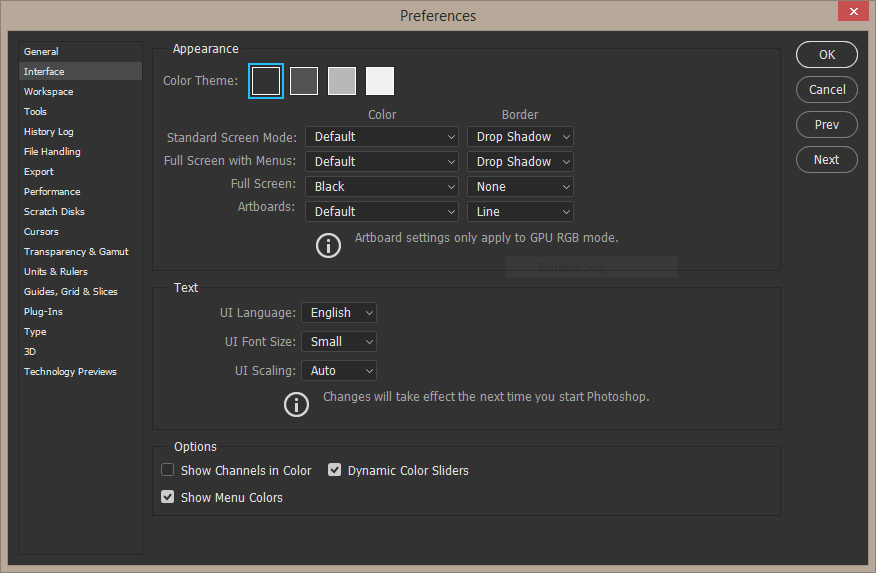Select Technology Previews category
The width and height of the screenshot is (876, 573).
tap(80, 372)
